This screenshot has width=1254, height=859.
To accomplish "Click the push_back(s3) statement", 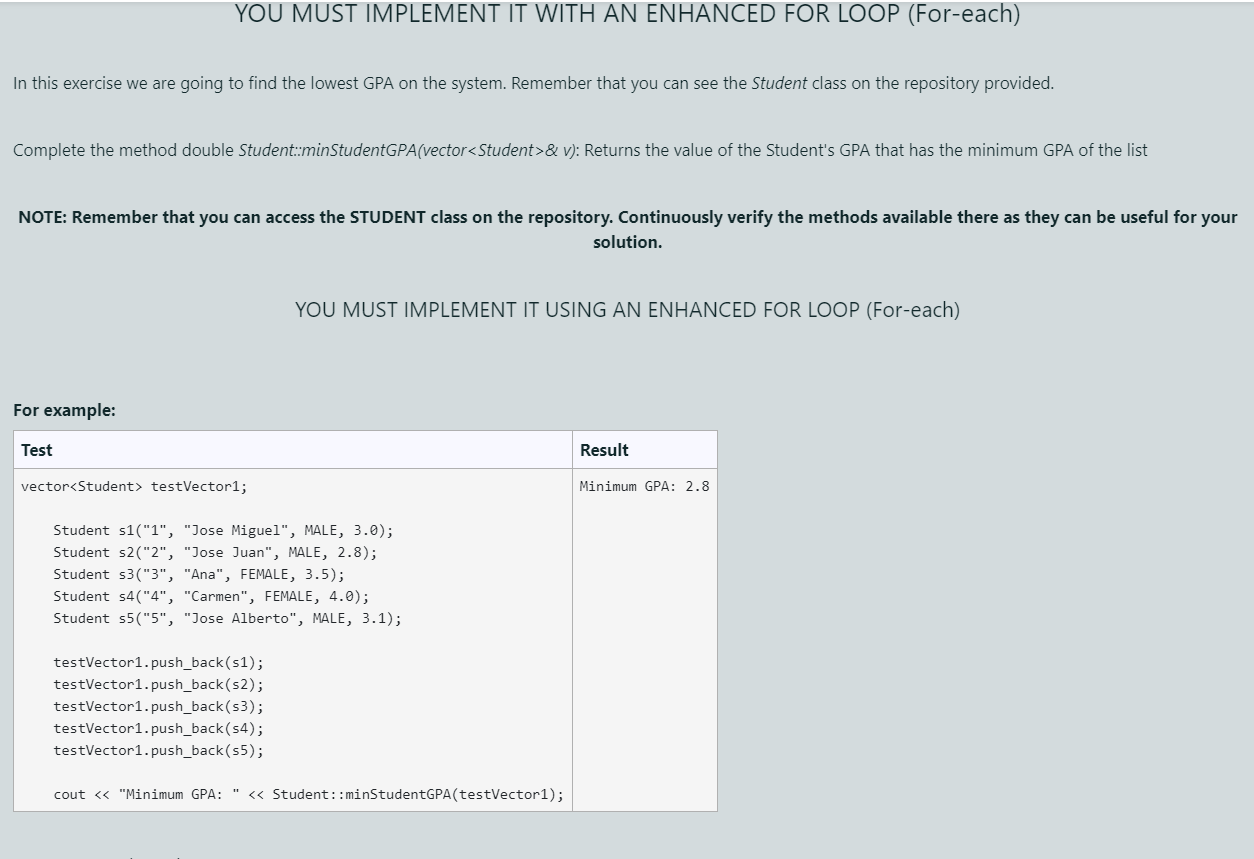I will click(x=157, y=706).
